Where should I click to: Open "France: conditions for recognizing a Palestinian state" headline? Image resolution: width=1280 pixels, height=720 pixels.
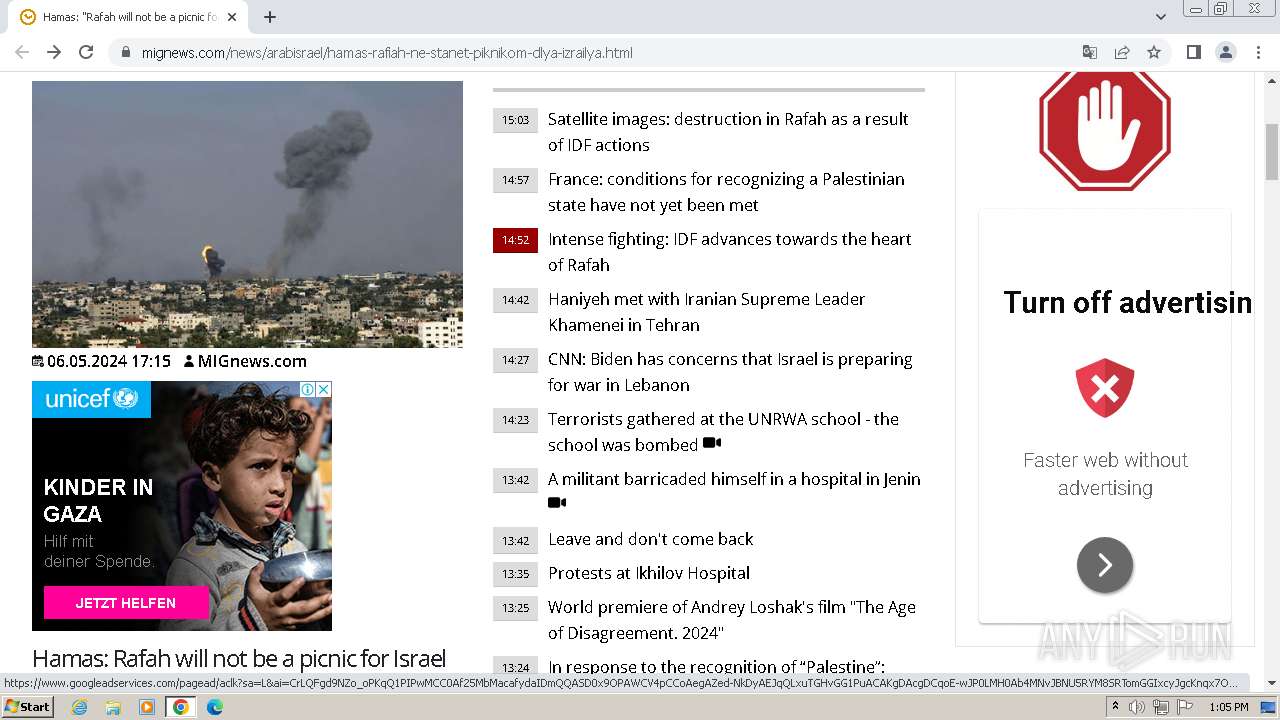726,192
